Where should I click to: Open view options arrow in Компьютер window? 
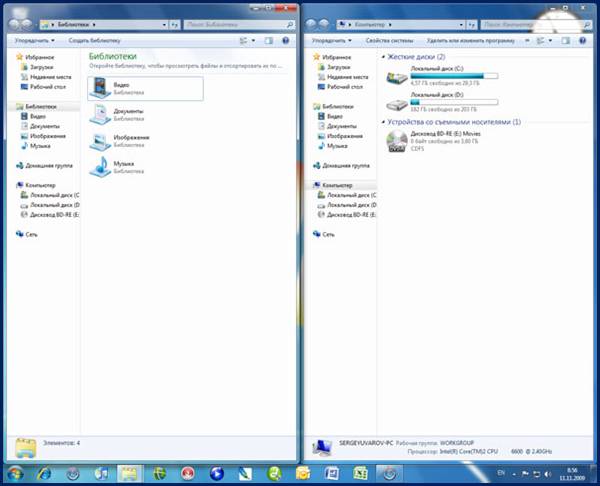550,40
